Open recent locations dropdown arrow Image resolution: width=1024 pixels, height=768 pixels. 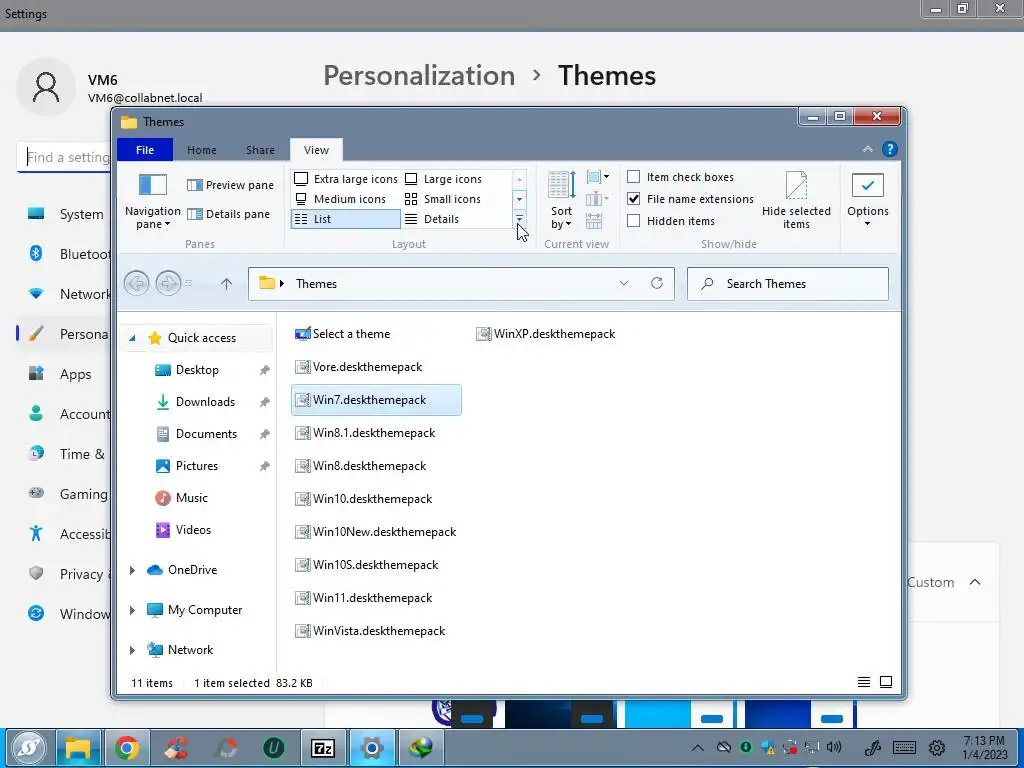point(189,283)
